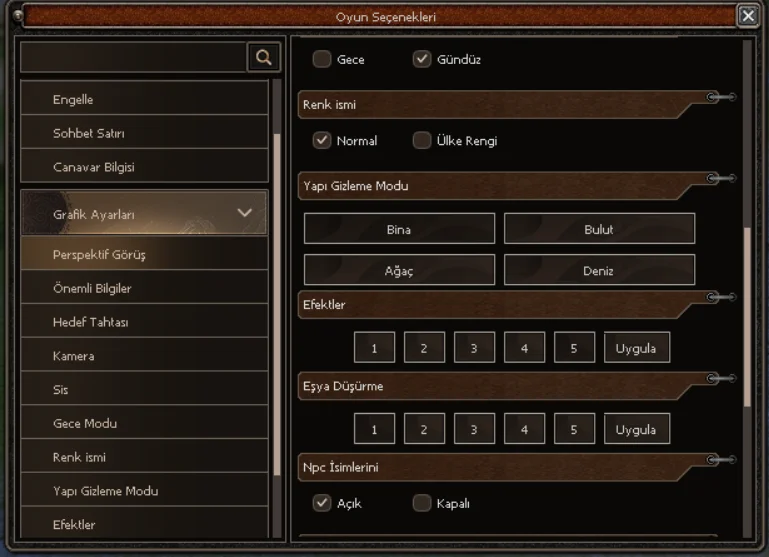Viewport: 769px width, 557px height.
Task: Close the Oyun Seçenekleri window
Action: click(x=748, y=16)
